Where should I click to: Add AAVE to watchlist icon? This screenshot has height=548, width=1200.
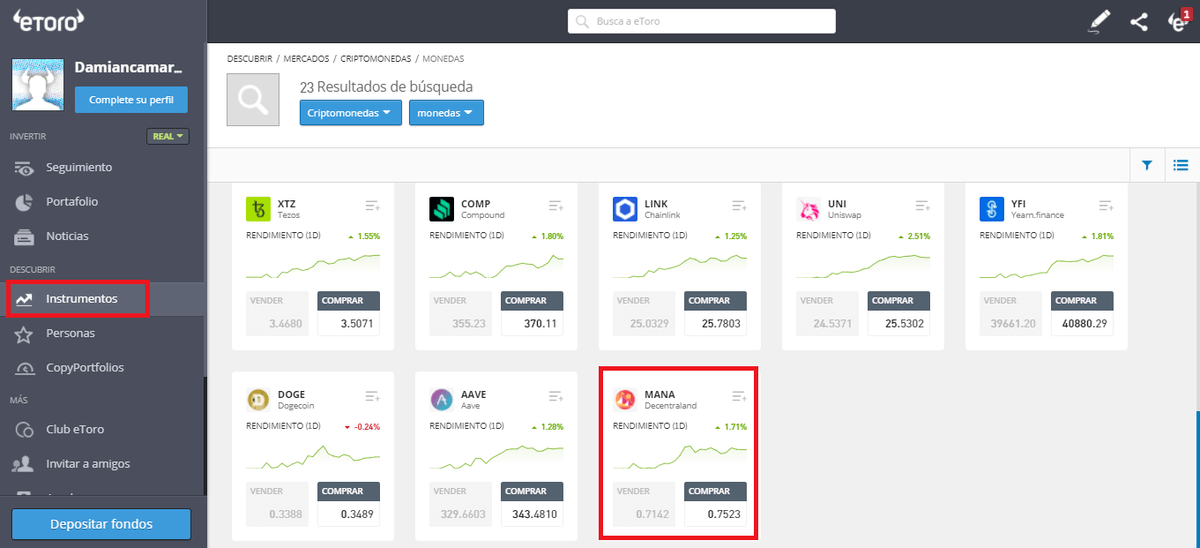[x=556, y=396]
